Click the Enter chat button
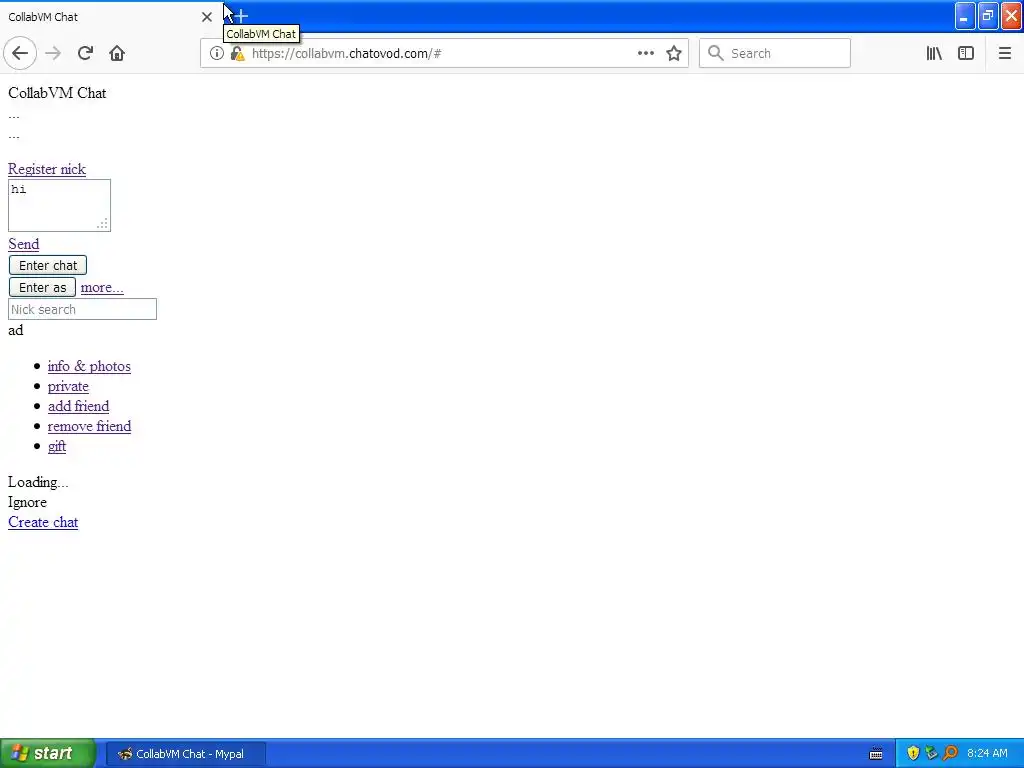The image size is (1024, 768). tap(48, 265)
